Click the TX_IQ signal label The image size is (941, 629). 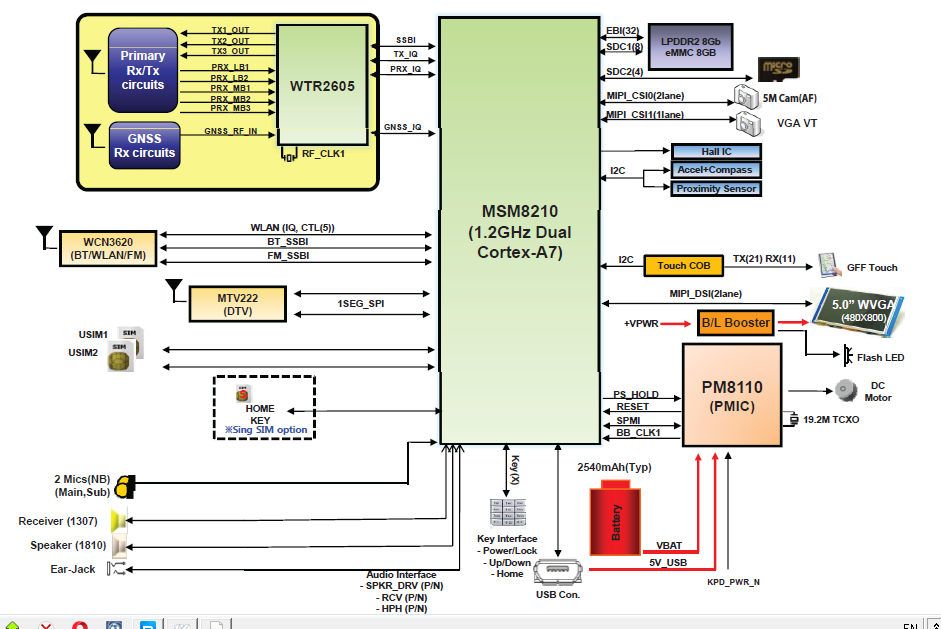click(x=406, y=54)
